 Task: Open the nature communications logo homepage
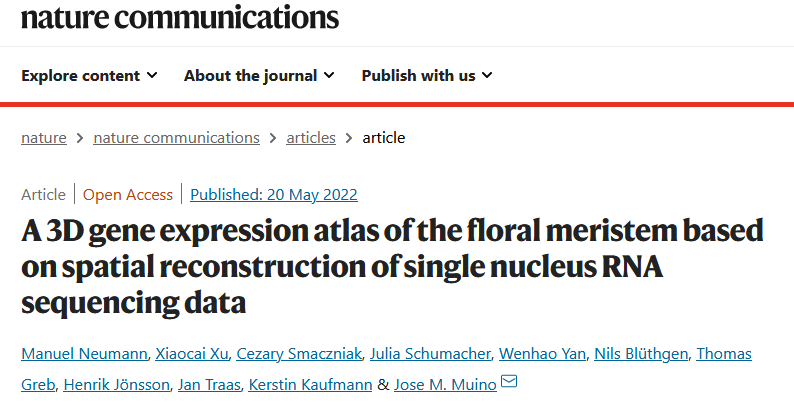pyautogui.click(x=180, y=17)
